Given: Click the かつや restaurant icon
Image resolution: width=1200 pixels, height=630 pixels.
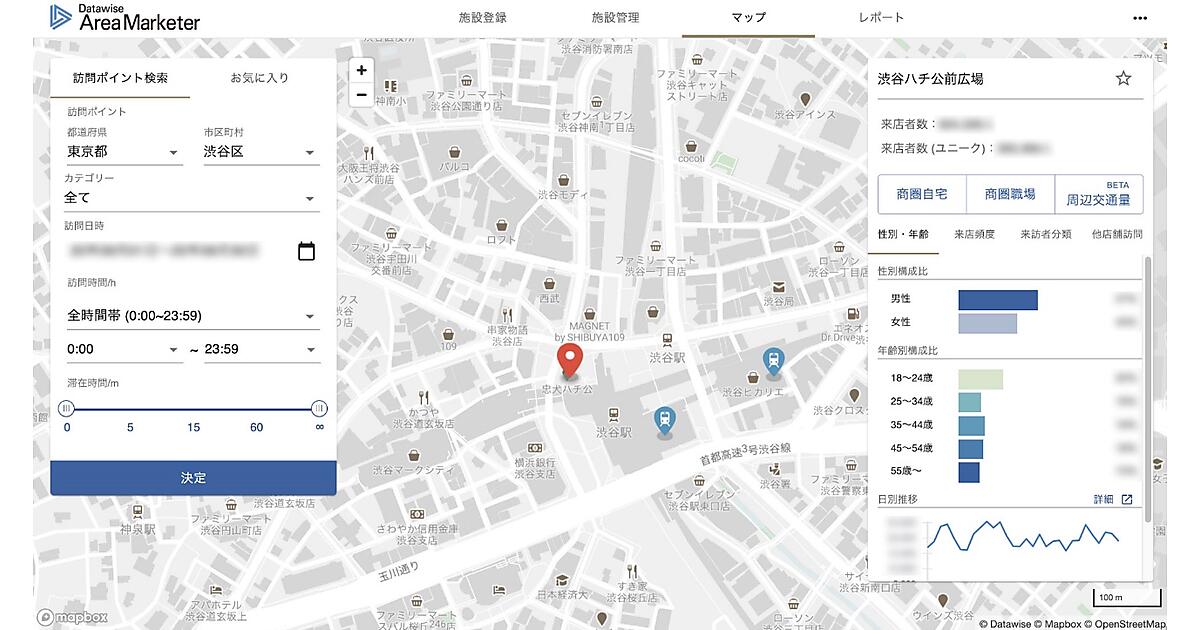Looking at the screenshot, I should point(424,396).
